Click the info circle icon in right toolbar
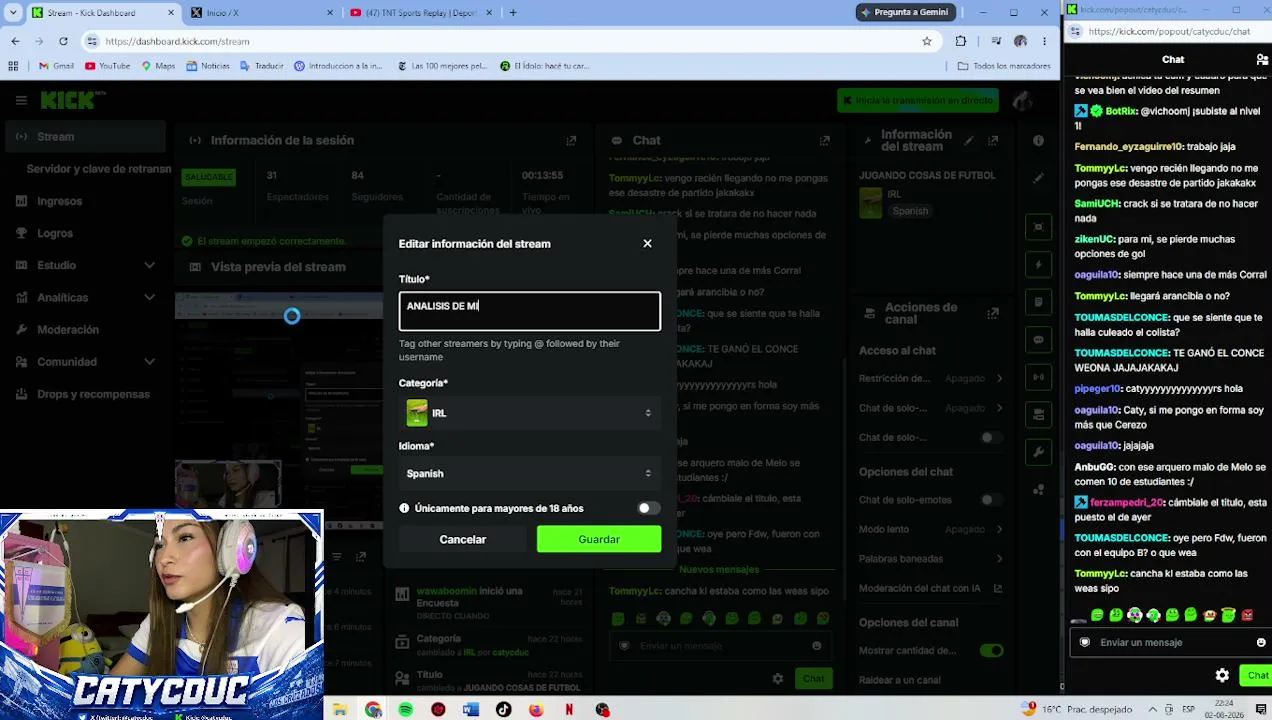The width and height of the screenshot is (1272, 720). click(1039, 141)
